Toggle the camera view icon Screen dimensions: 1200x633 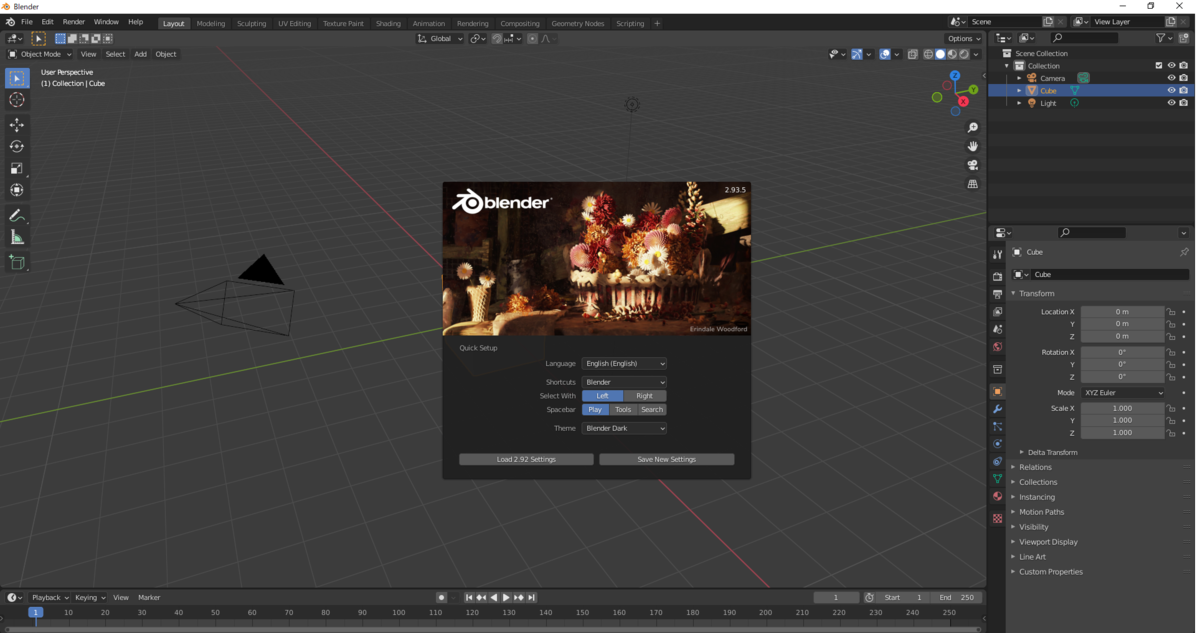click(973, 165)
